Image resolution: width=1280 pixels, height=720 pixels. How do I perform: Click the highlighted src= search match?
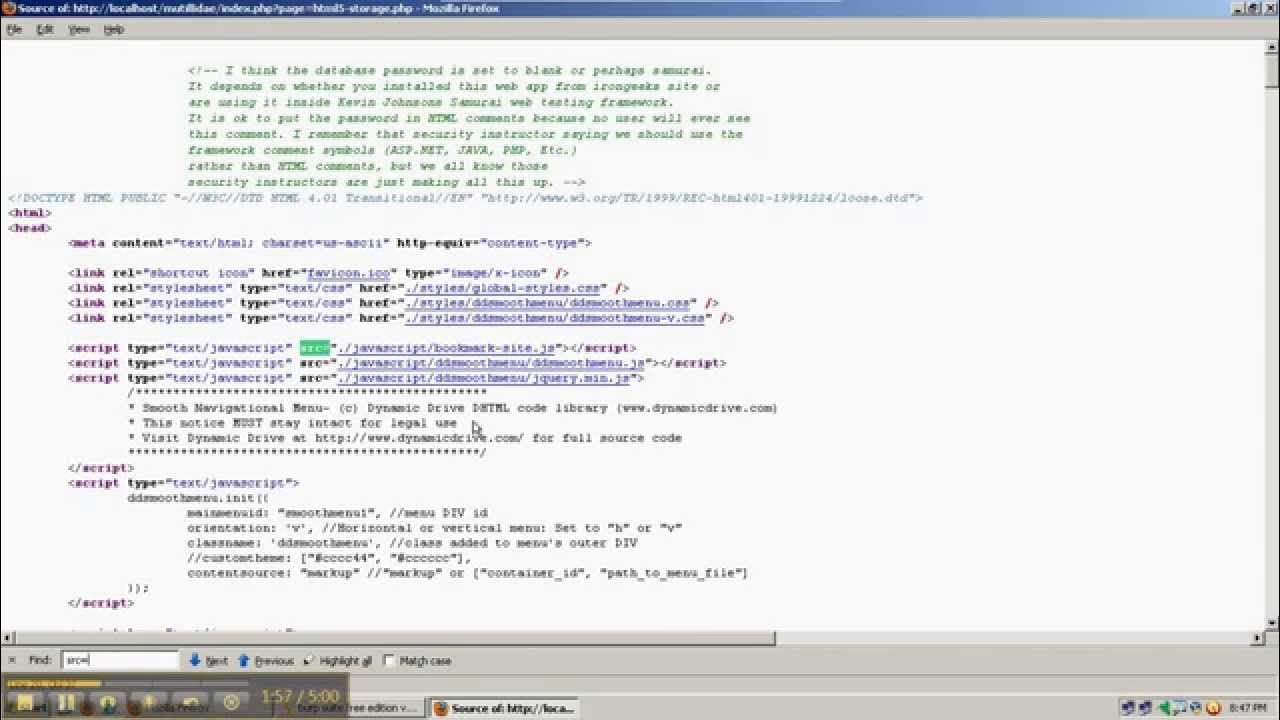point(314,348)
